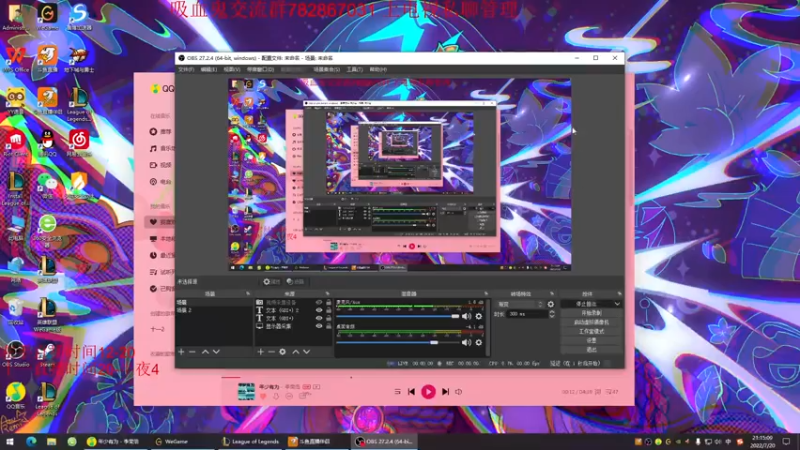Open current song album cover thumbnail
Screen dimensions: 800x450
246,391
